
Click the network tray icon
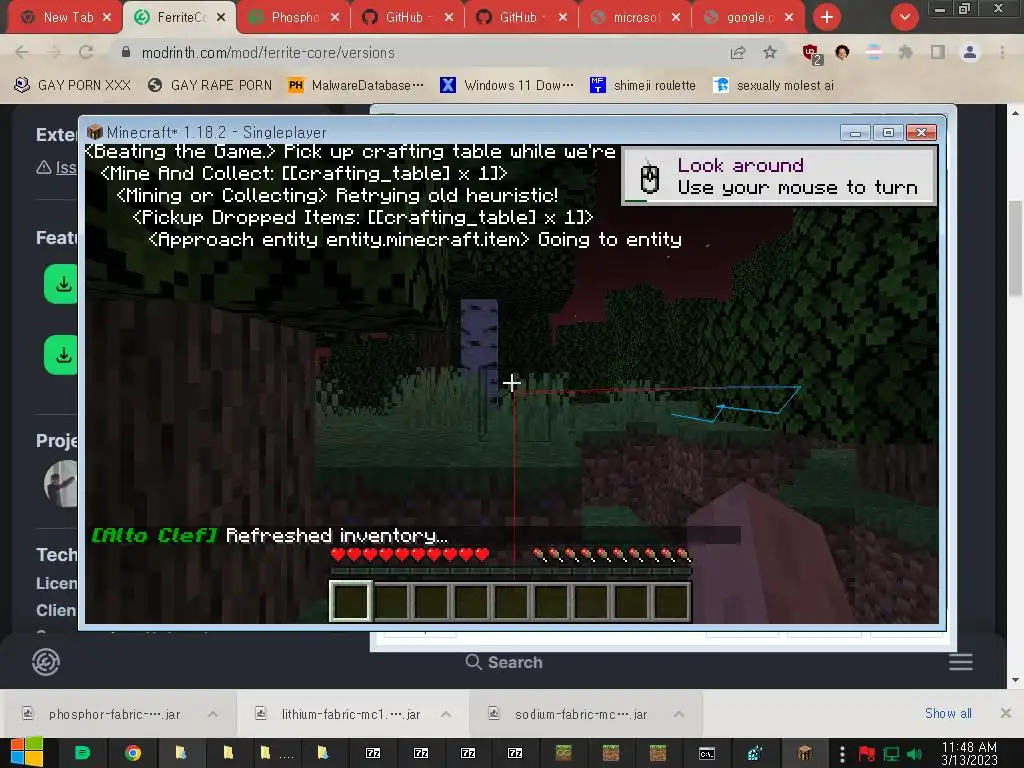pos(891,754)
